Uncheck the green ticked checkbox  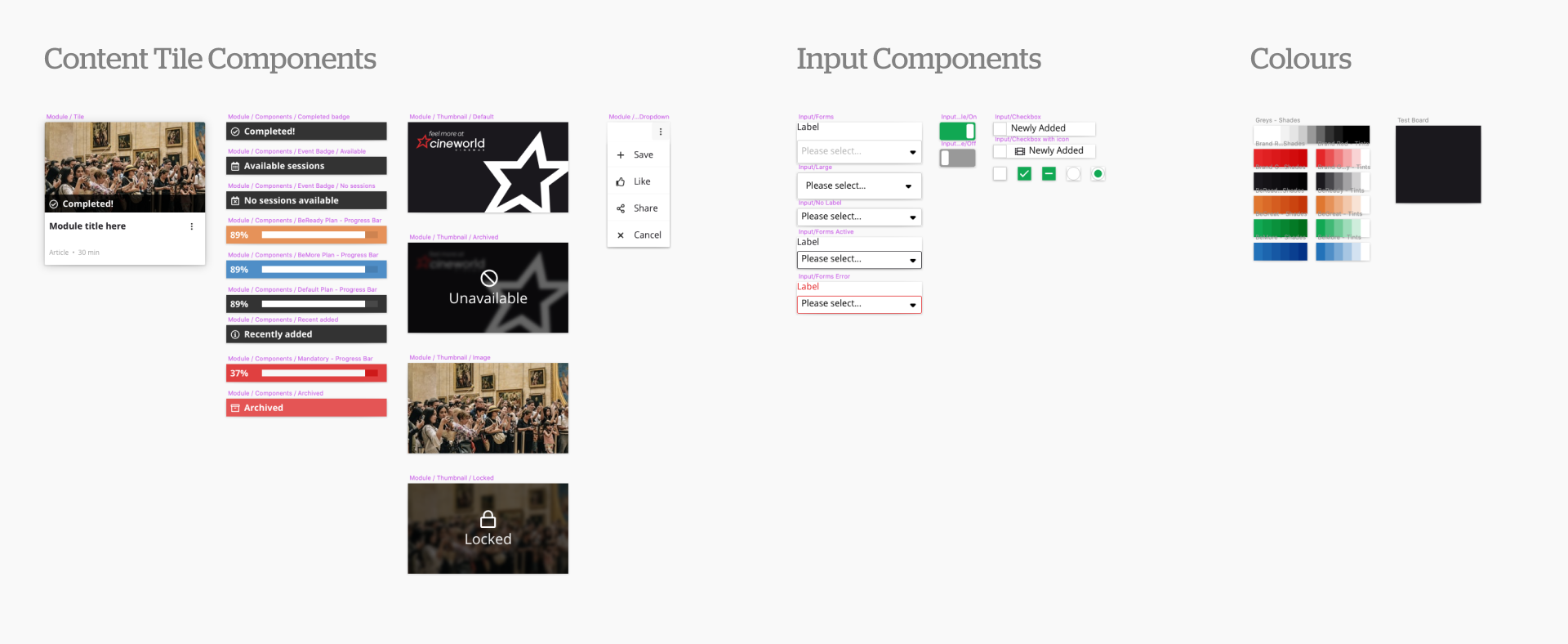1024,173
